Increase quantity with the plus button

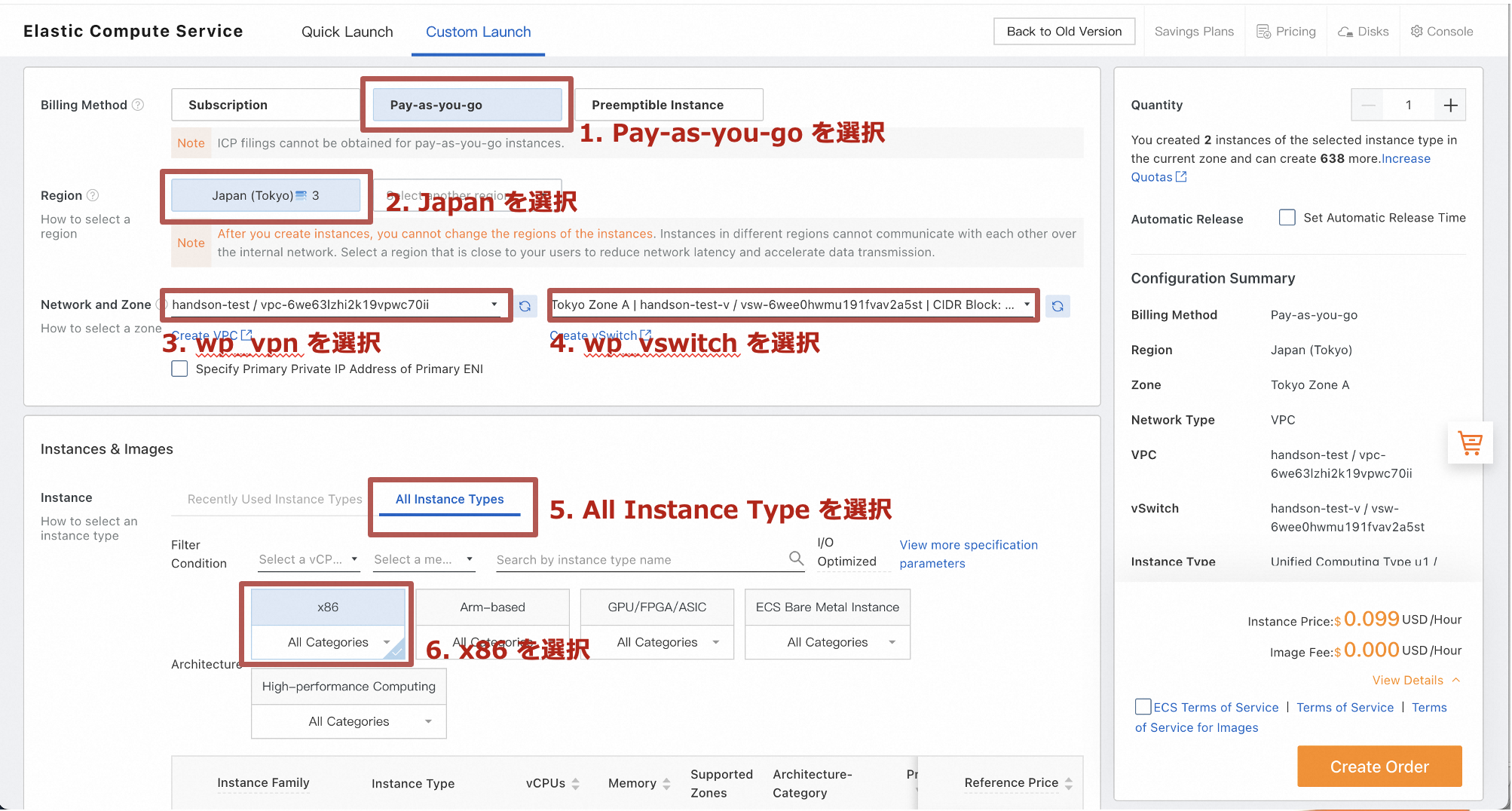coord(1450,106)
